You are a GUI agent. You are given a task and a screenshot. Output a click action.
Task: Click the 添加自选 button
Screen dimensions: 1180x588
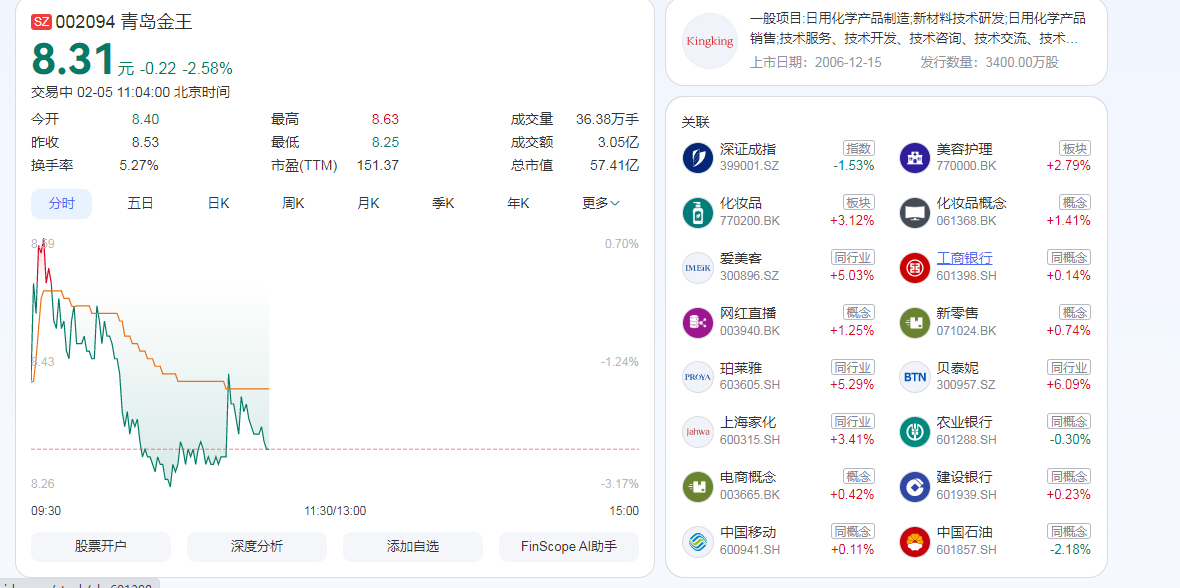(413, 547)
